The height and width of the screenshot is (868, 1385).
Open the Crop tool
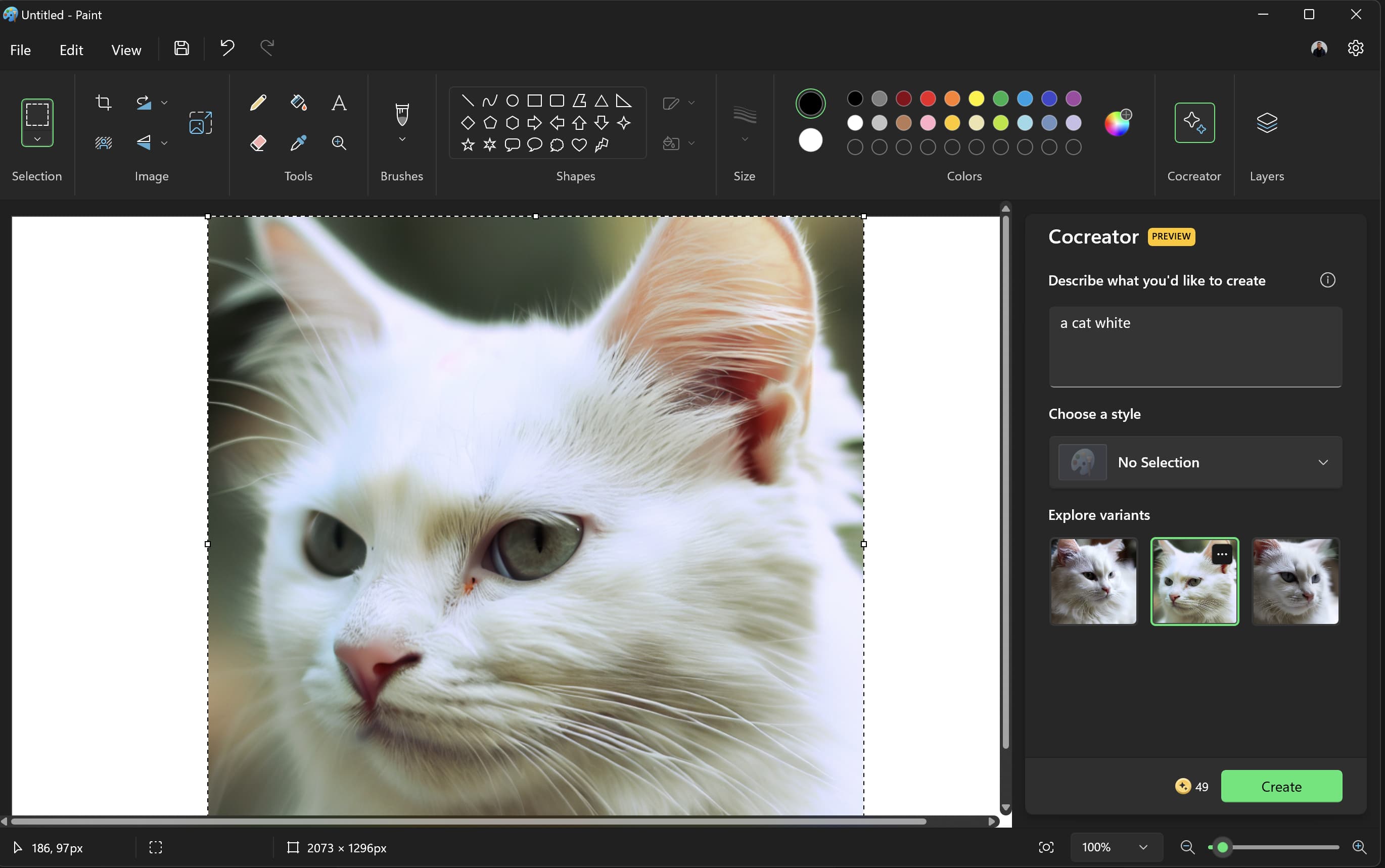[x=103, y=102]
